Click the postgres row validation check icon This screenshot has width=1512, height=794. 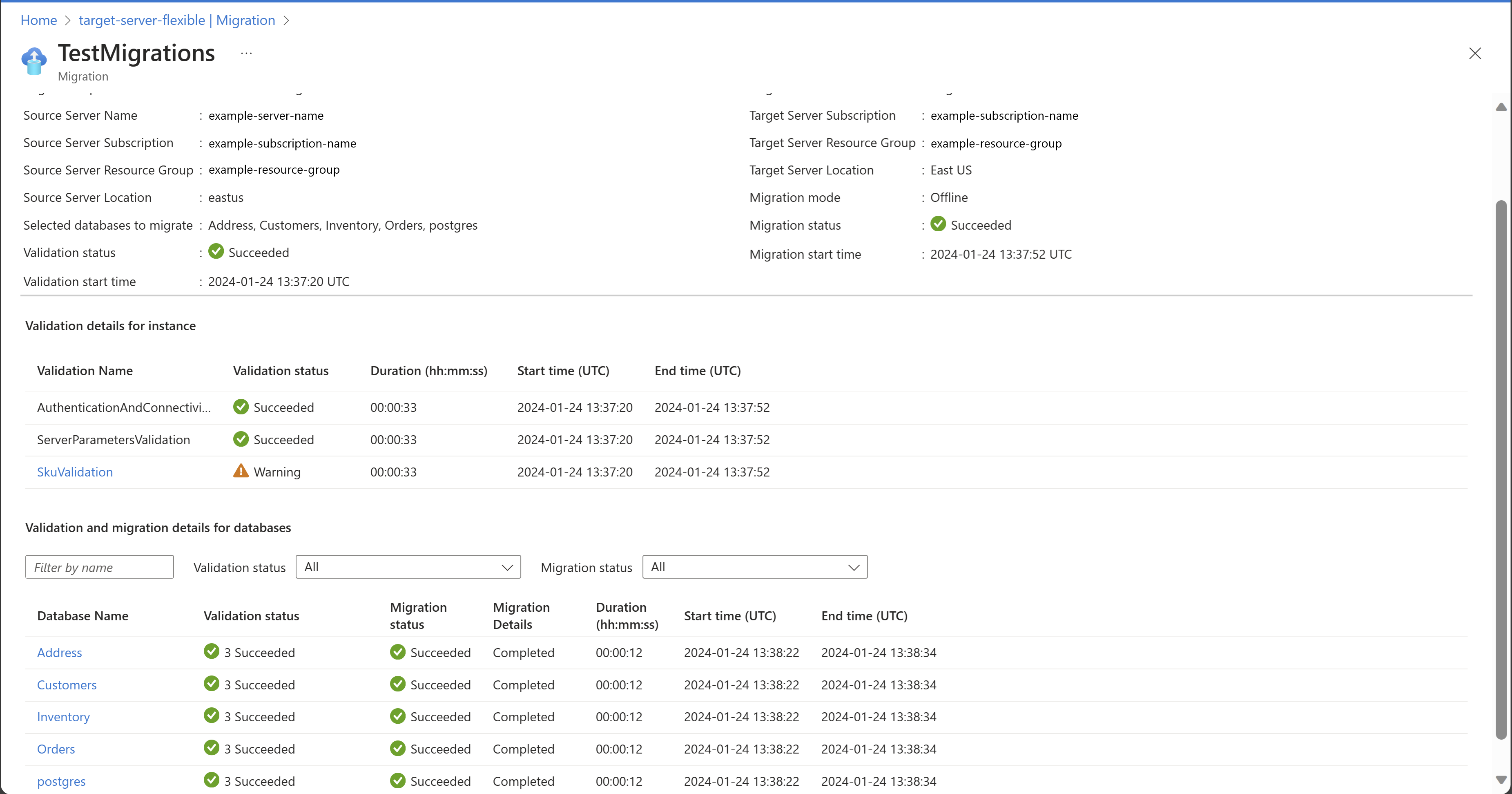tap(211, 780)
